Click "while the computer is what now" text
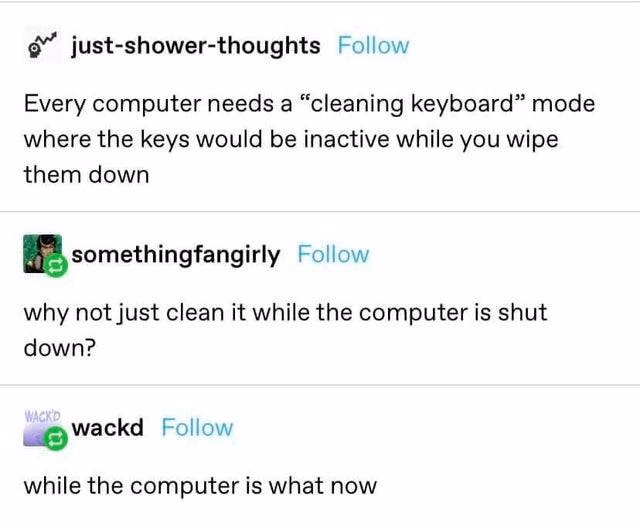The width and height of the screenshot is (640, 523). coord(200,486)
